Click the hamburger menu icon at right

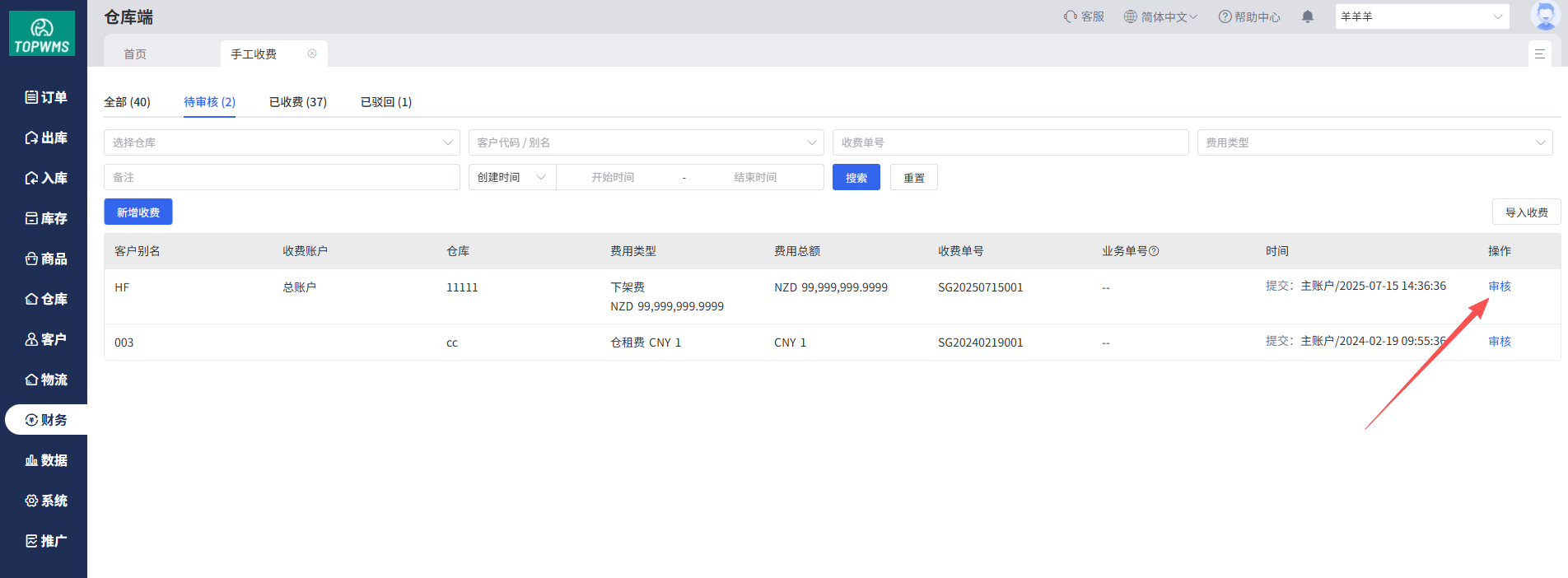tap(1539, 54)
